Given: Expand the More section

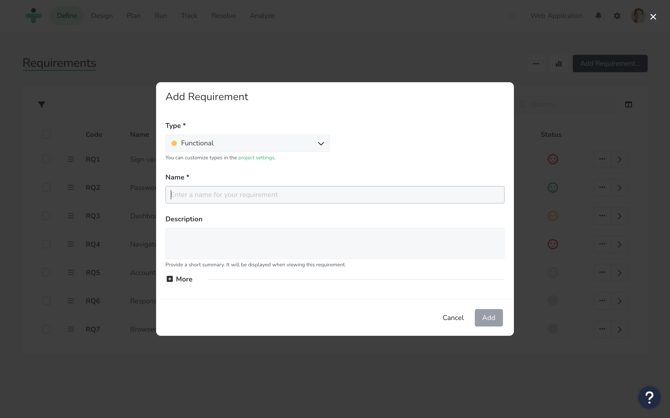Looking at the screenshot, I should (179, 279).
